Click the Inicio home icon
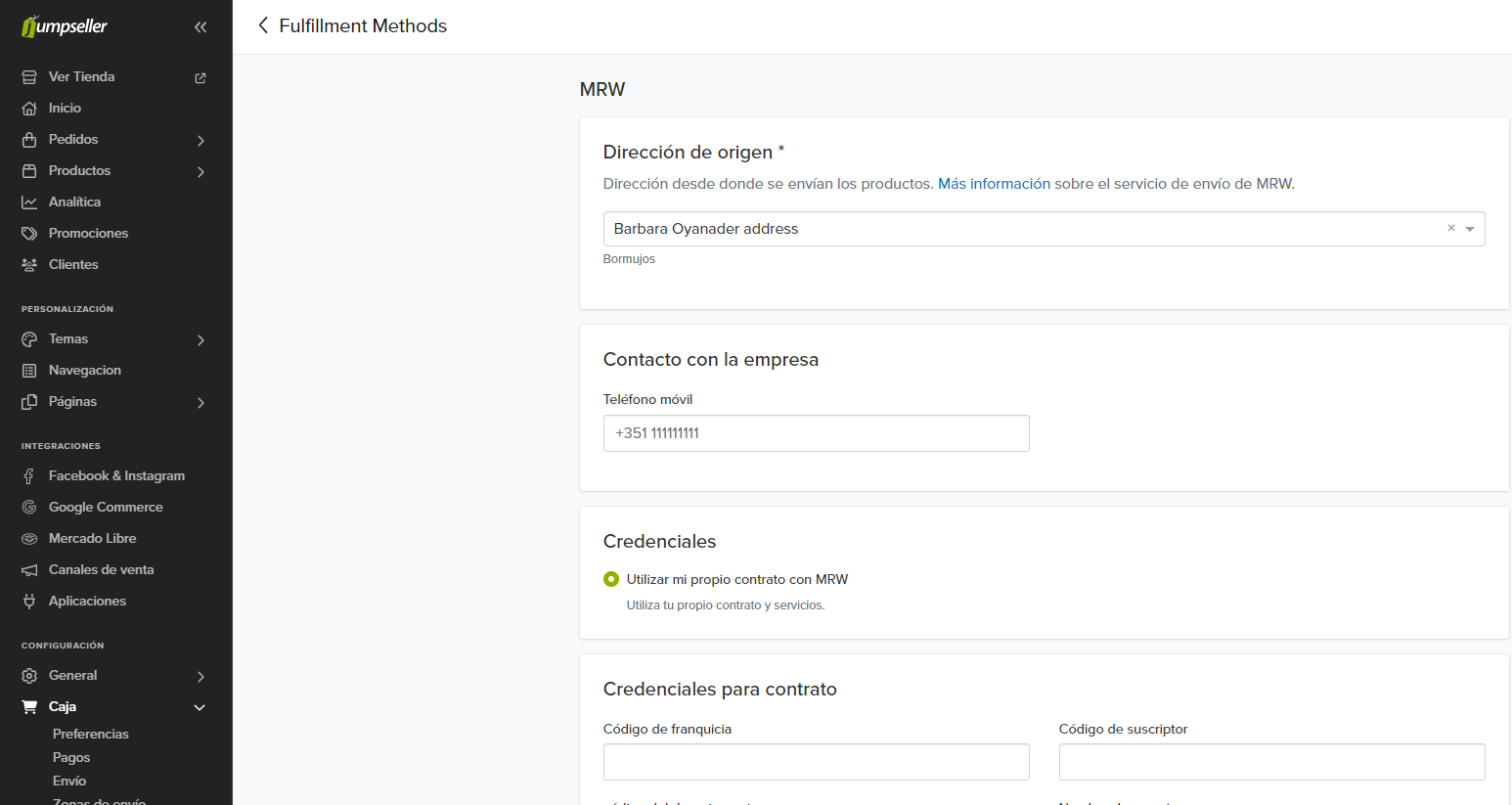1512x805 pixels. pos(29,109)
